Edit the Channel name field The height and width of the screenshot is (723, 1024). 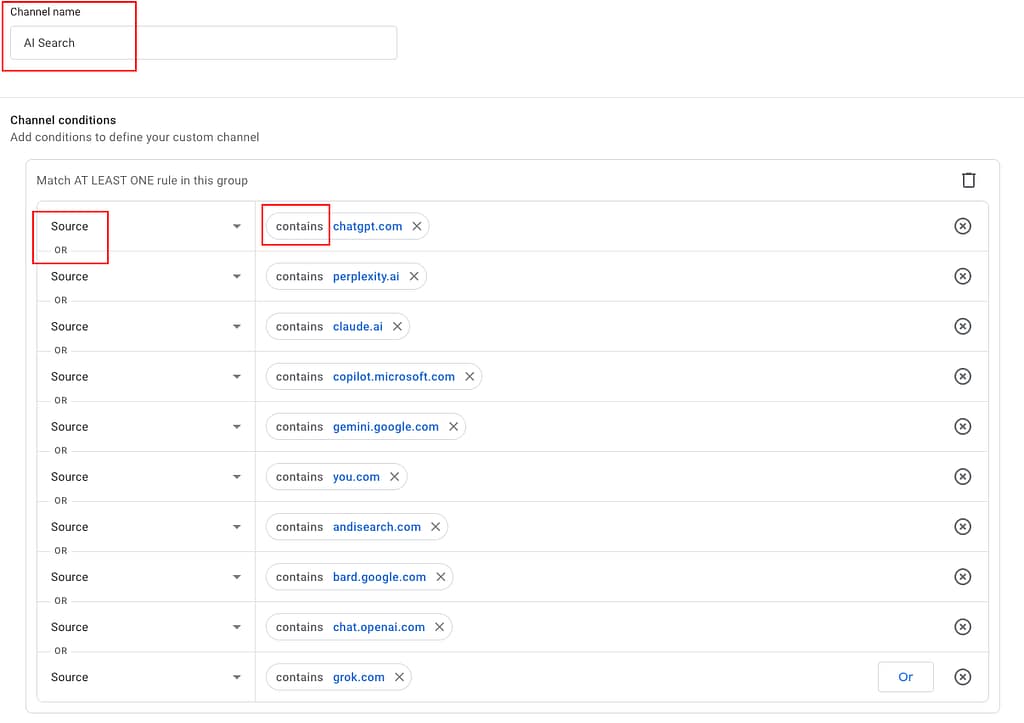(203, 43)
